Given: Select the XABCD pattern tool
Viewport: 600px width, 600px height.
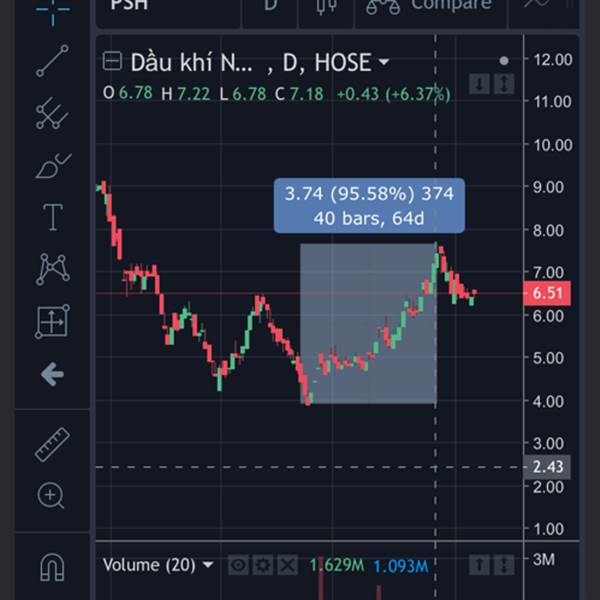Looking at the screenshot, I should click(x=53, y=269).
